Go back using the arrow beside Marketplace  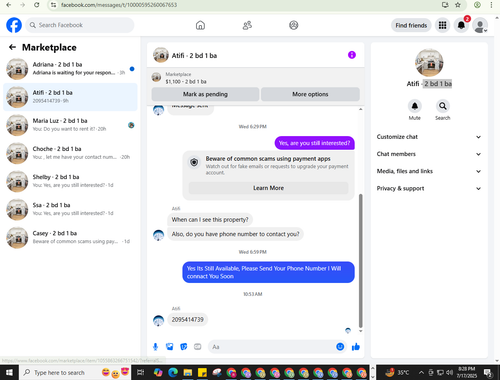tap(12, 47)
